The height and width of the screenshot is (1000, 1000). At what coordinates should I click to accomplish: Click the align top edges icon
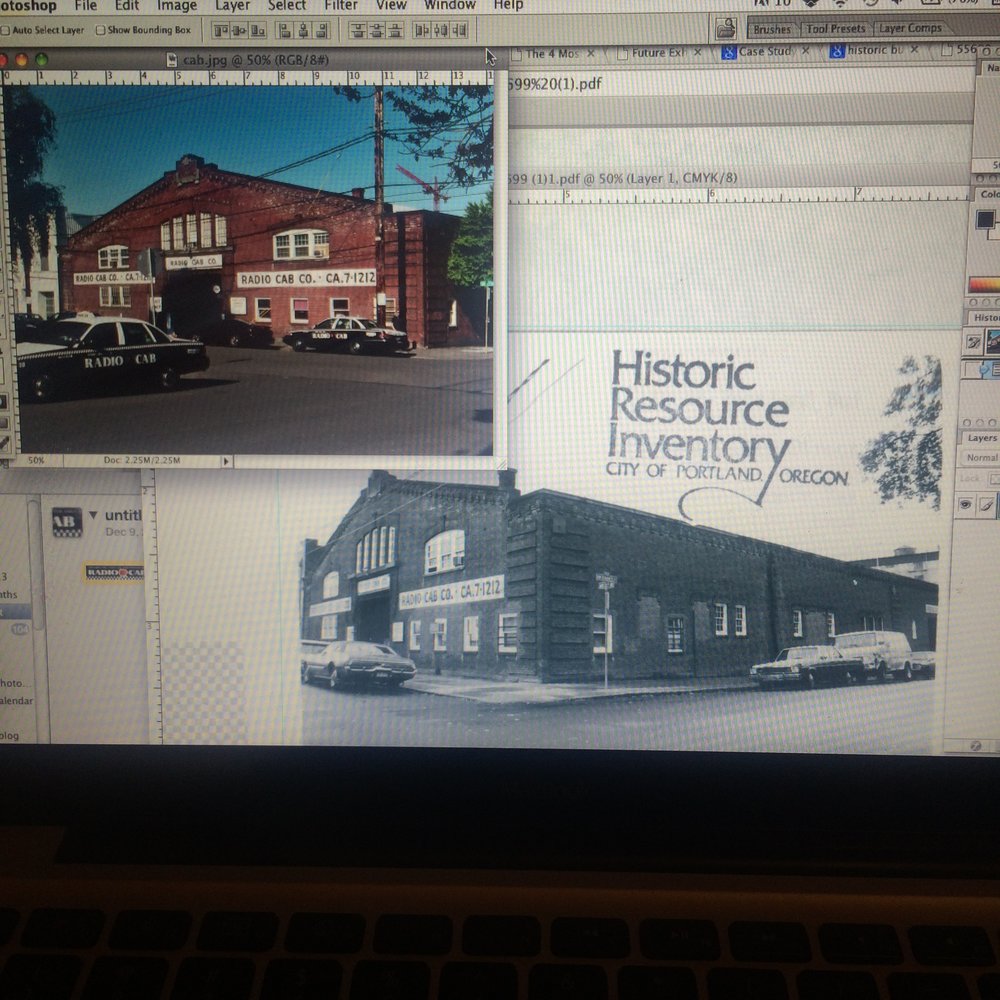point(221,30)
